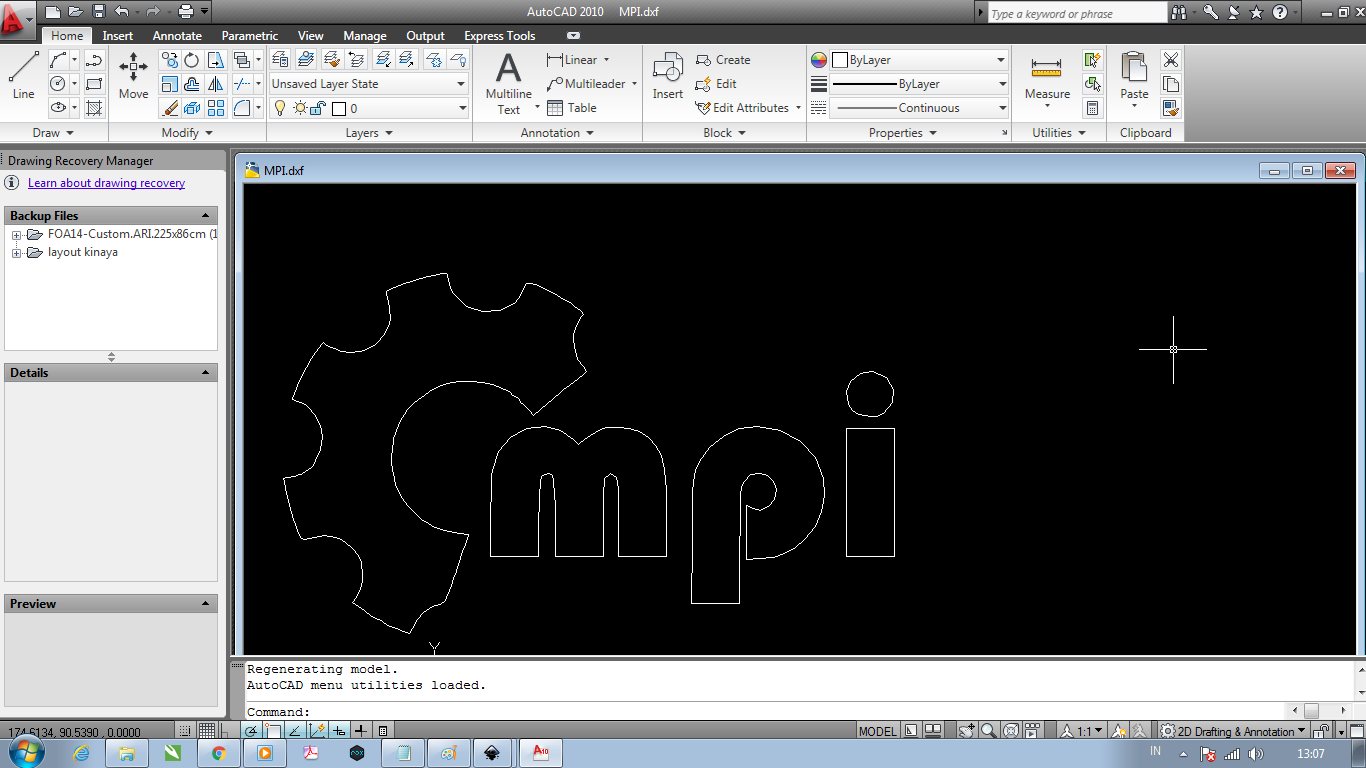Toggle the lightbulb to turn off layer 0

click(x=280, y=108)
